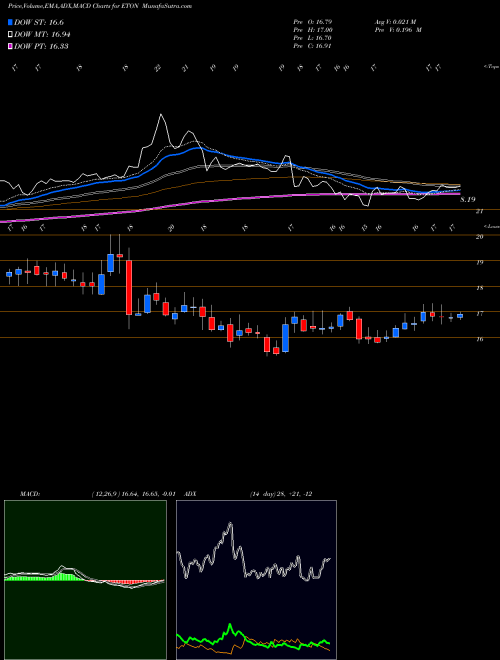The height and width of the screenshot is (660, 500).
Task: Click the 'MACD:' panel heading
Action: 29,494
